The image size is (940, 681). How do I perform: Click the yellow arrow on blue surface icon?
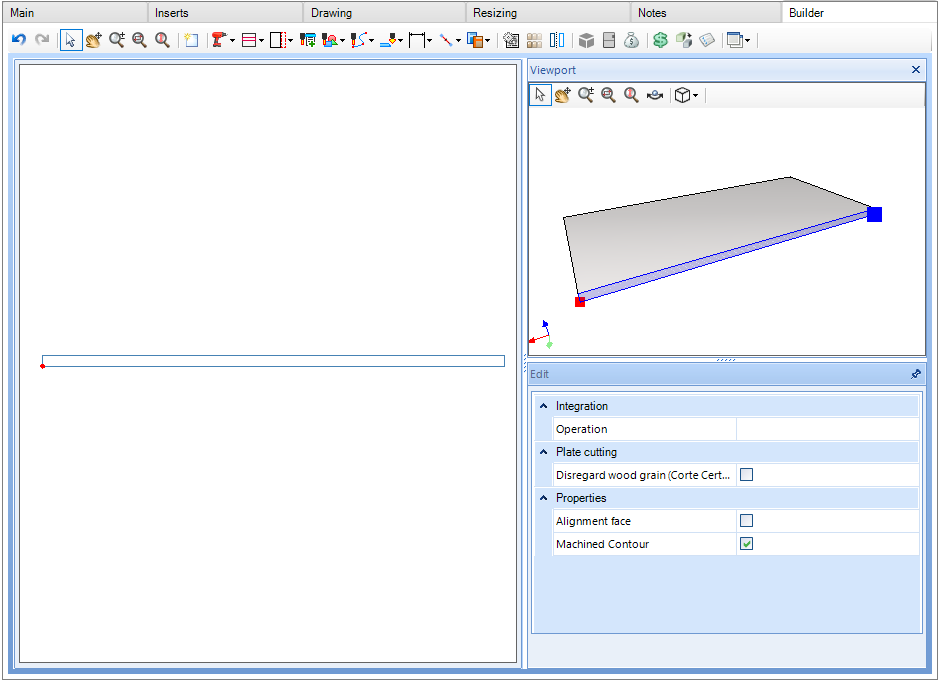pyautogui.click(x=388, y=40)
